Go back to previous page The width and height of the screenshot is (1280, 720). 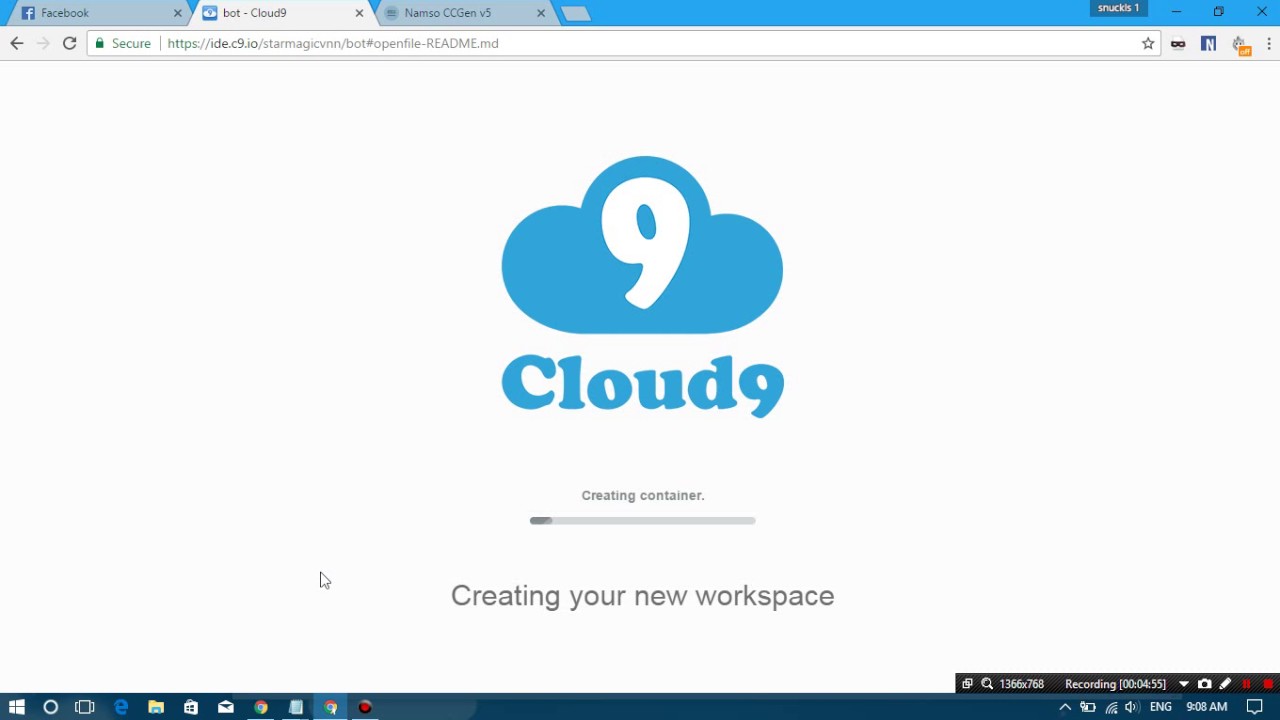point(17,43)
